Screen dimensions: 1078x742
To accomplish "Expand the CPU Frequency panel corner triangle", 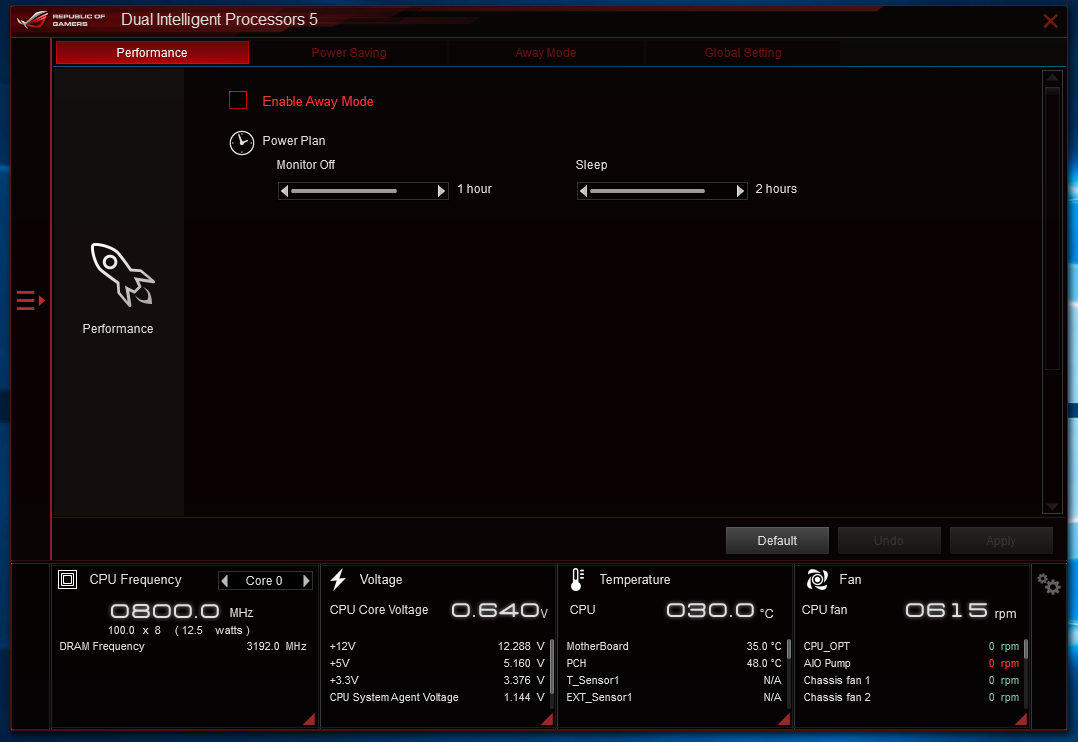I will coord(310,719).
